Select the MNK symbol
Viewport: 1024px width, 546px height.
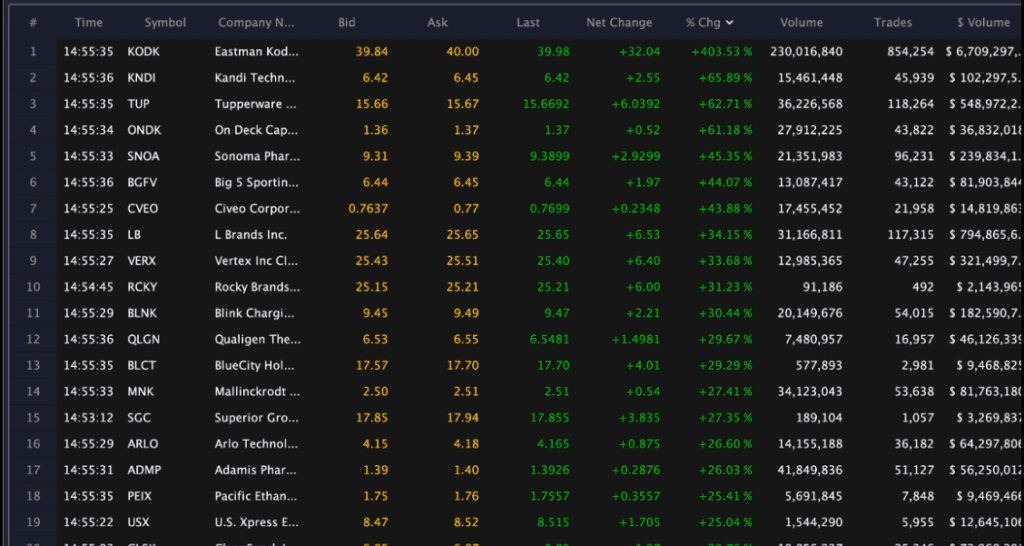click(x=140, y=391)
